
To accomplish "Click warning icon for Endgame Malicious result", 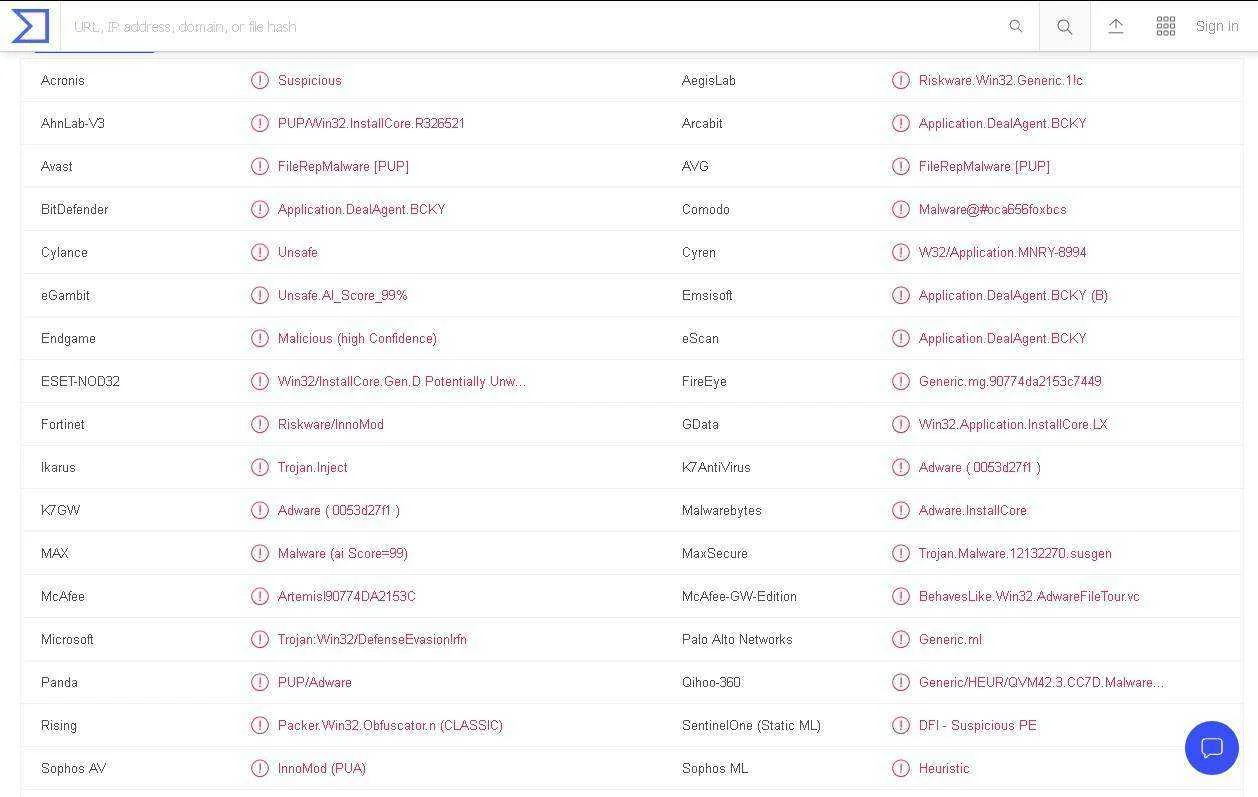I will [260, 338].
